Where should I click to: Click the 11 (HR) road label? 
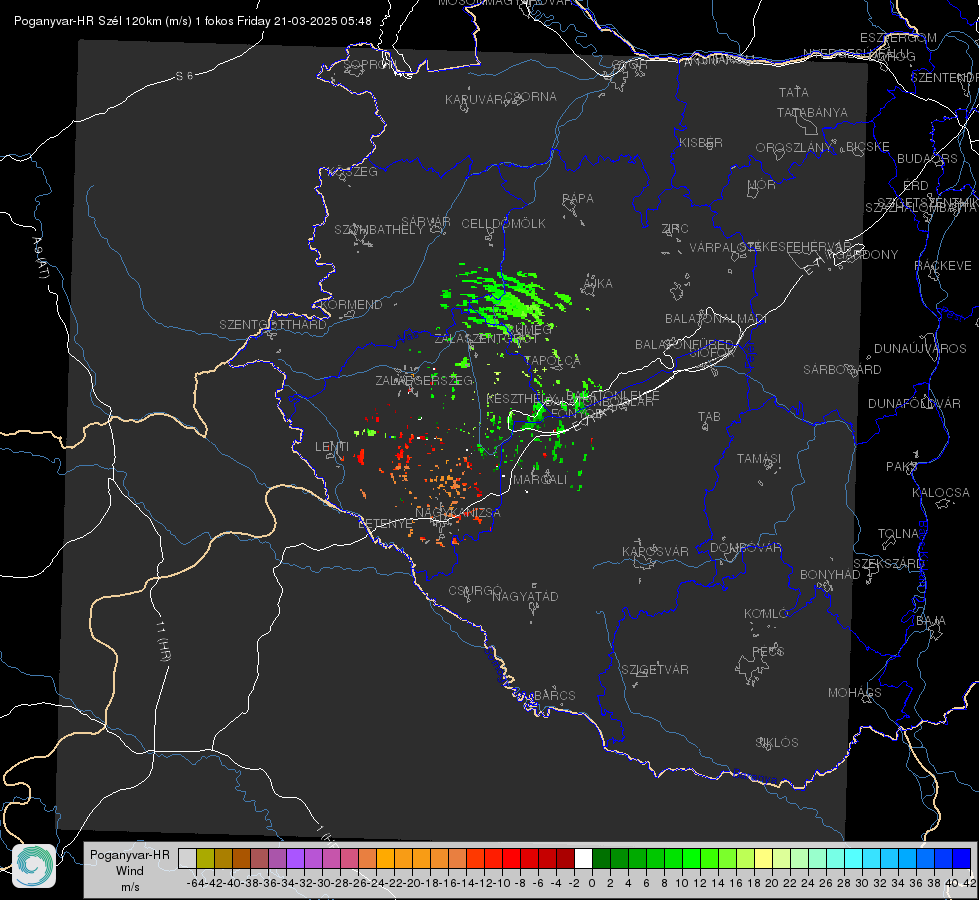[164, 641]
